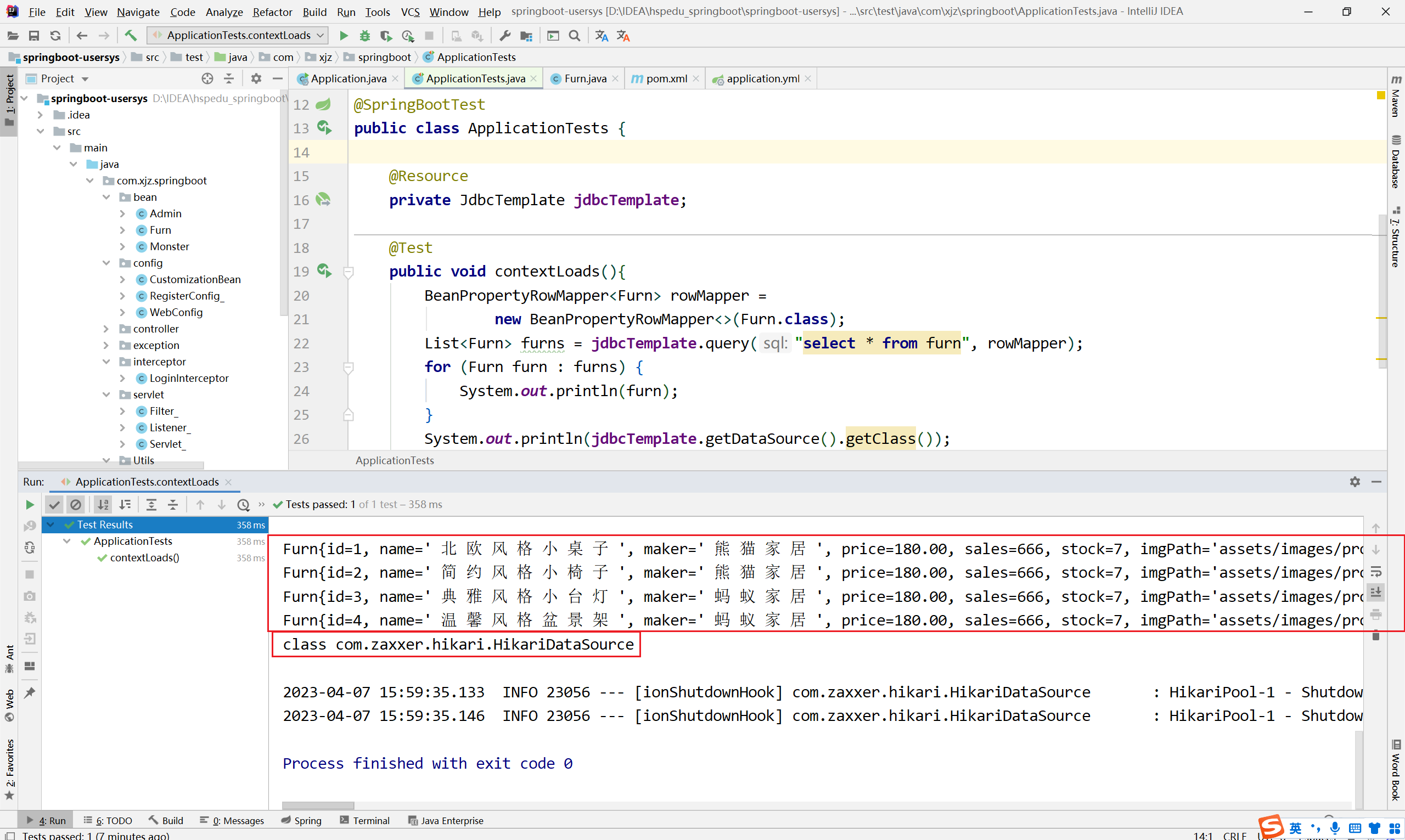The height and width of the screenshot is (840, 1405).
Task: Open the Analyze menu
Action: coord(224,12)
